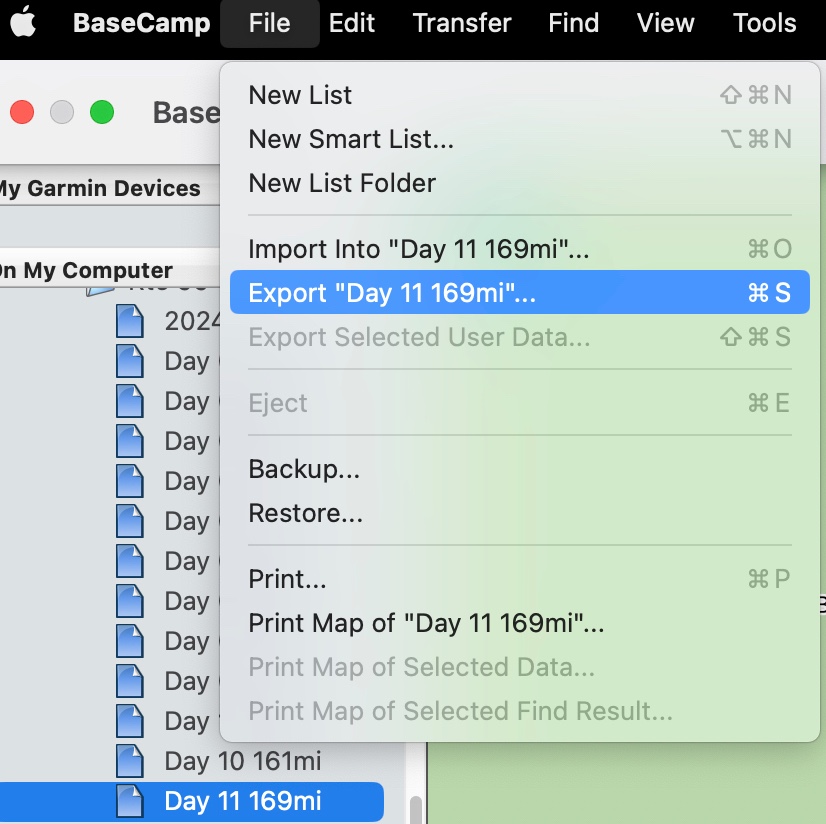Close the BaseCamp window with red button
The width and height of the screenshot is (826, 824).
[x=22, y=112]
